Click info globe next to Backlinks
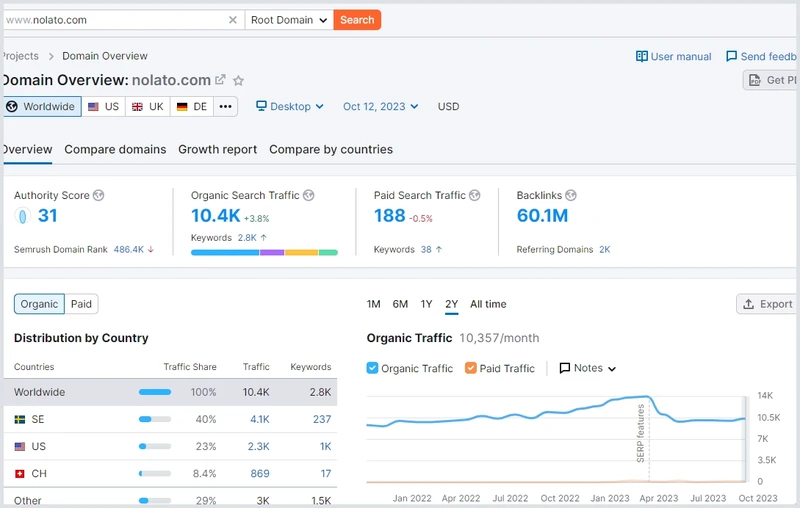Viewport: 800px width, 508px height. point(571,195)
